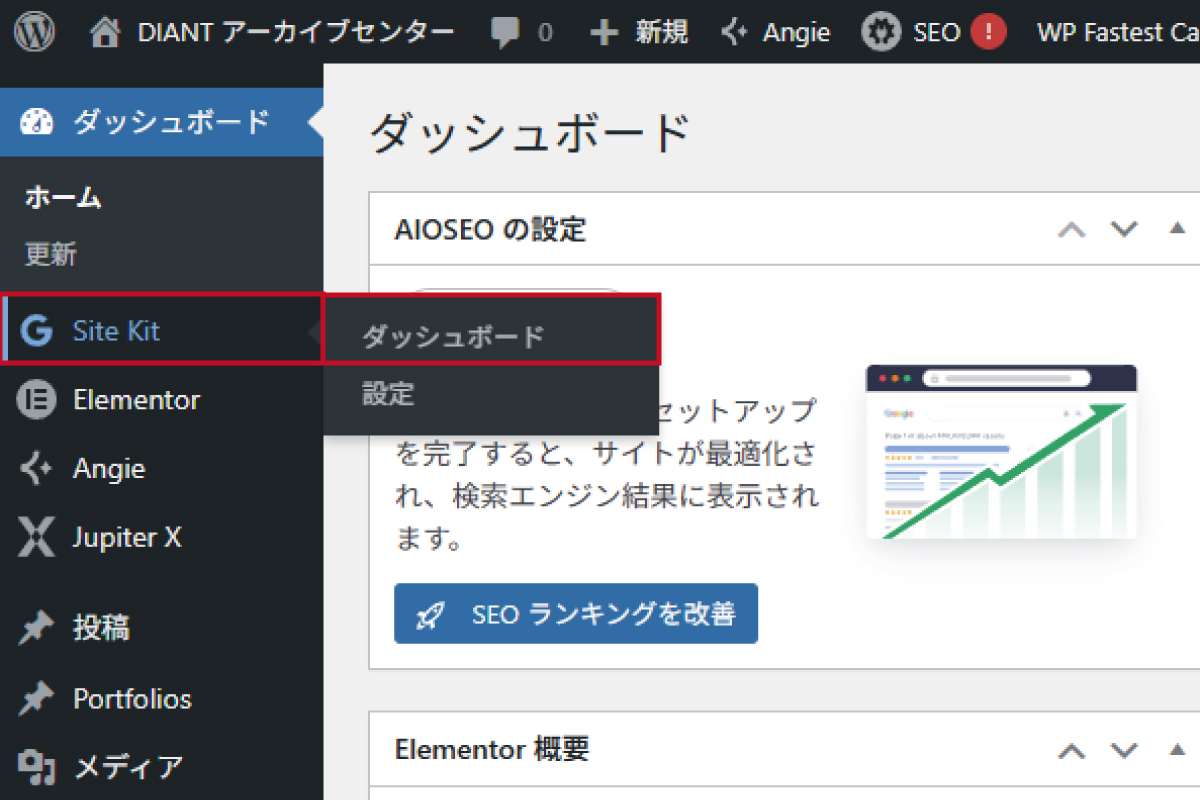Move AIOSEO widget up with chevron
Image resolution: width=1200 pixels, height=800 pixels.
[1071, 229]
